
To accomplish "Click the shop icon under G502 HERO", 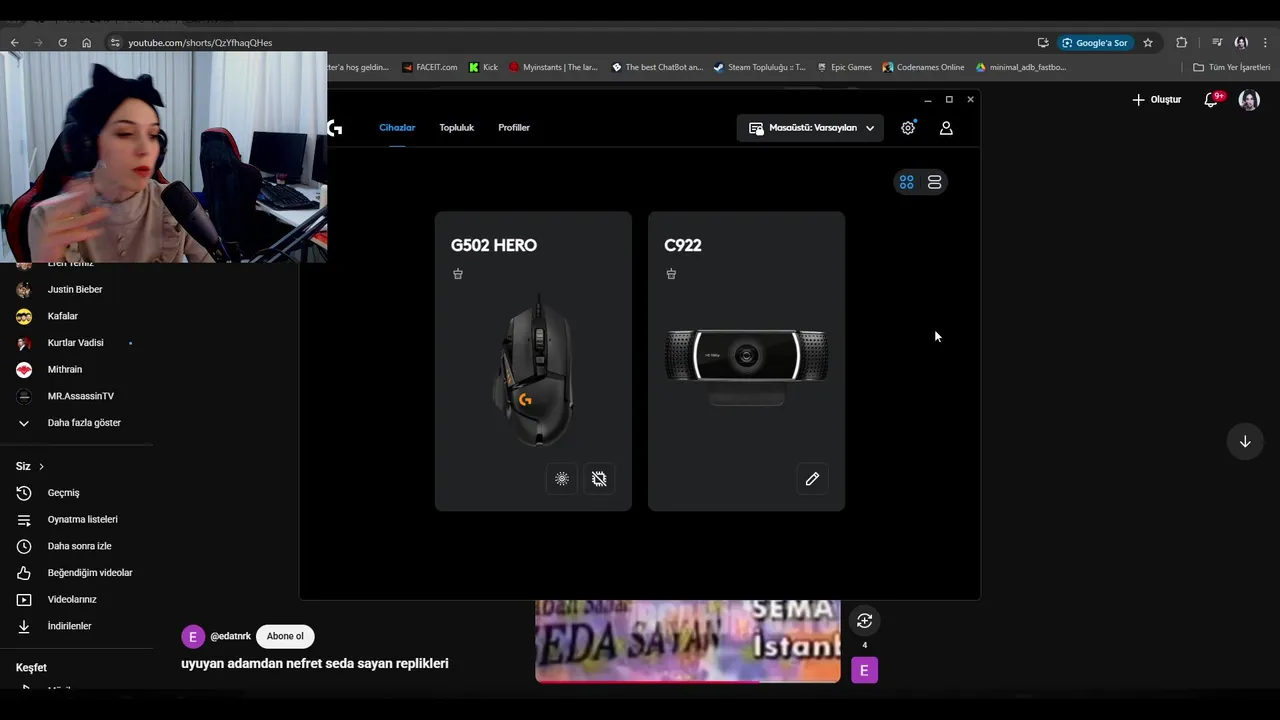I will [458, 274].
